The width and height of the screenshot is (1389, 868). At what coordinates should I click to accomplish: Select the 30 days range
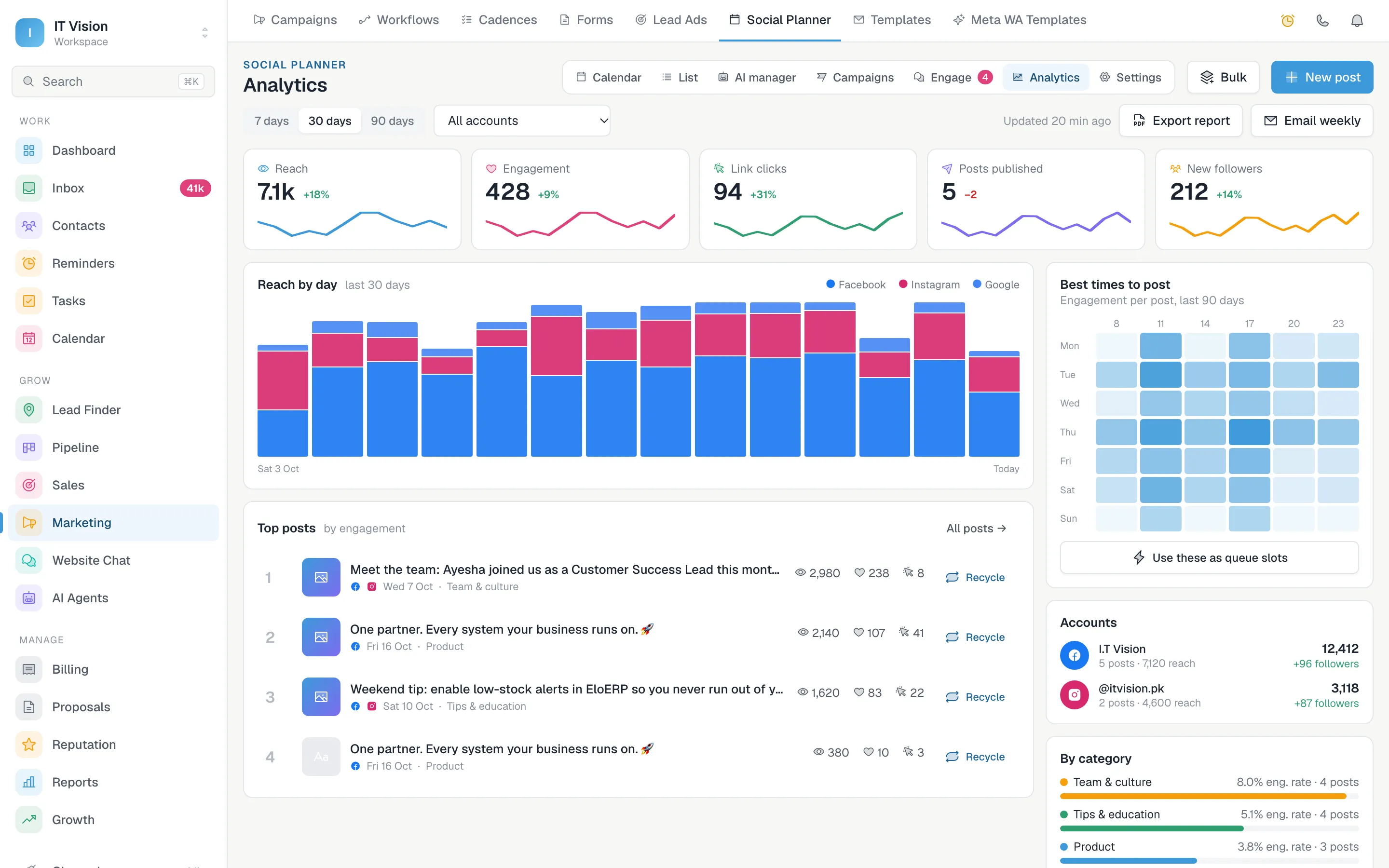click(x=329, y=121)
